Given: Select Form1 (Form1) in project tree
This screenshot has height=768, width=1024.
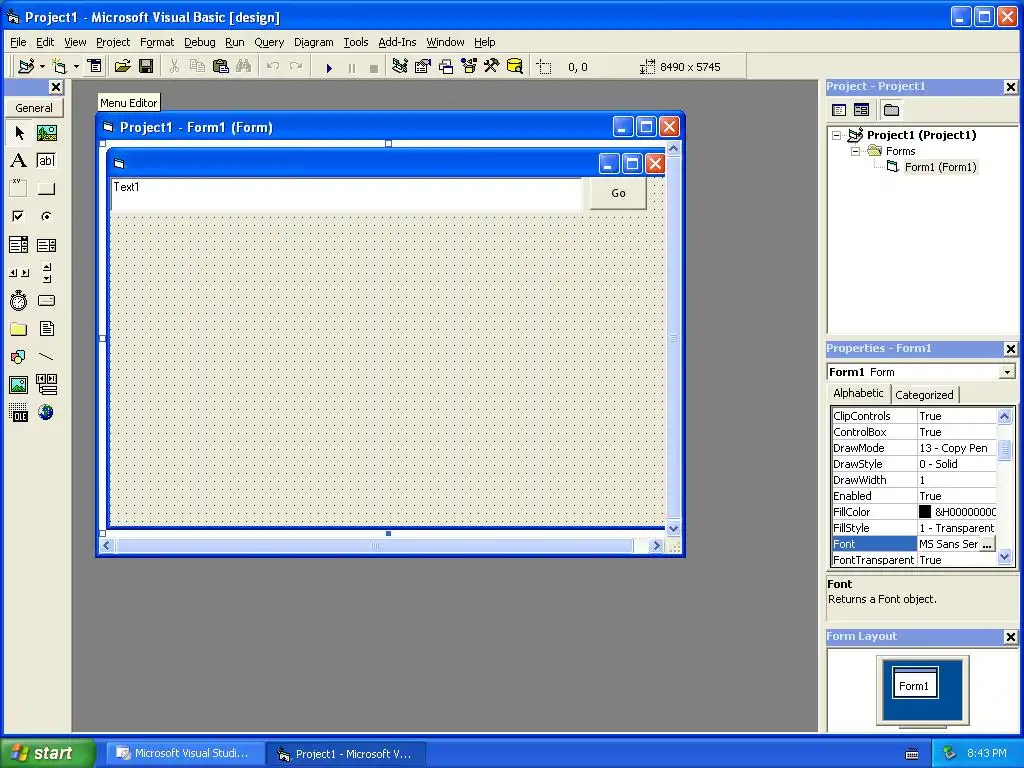Looking at the screenshot, I should coord(940,167).
